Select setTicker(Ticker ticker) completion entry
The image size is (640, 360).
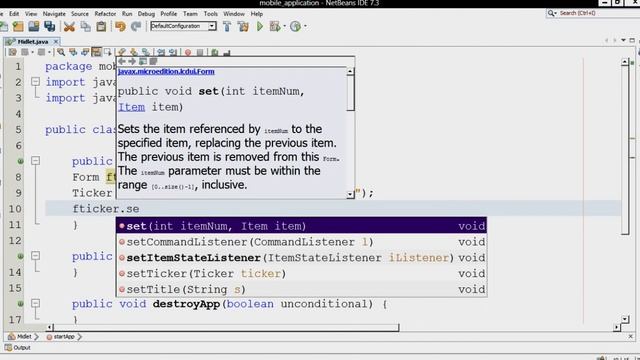click(x=301, y=273)
